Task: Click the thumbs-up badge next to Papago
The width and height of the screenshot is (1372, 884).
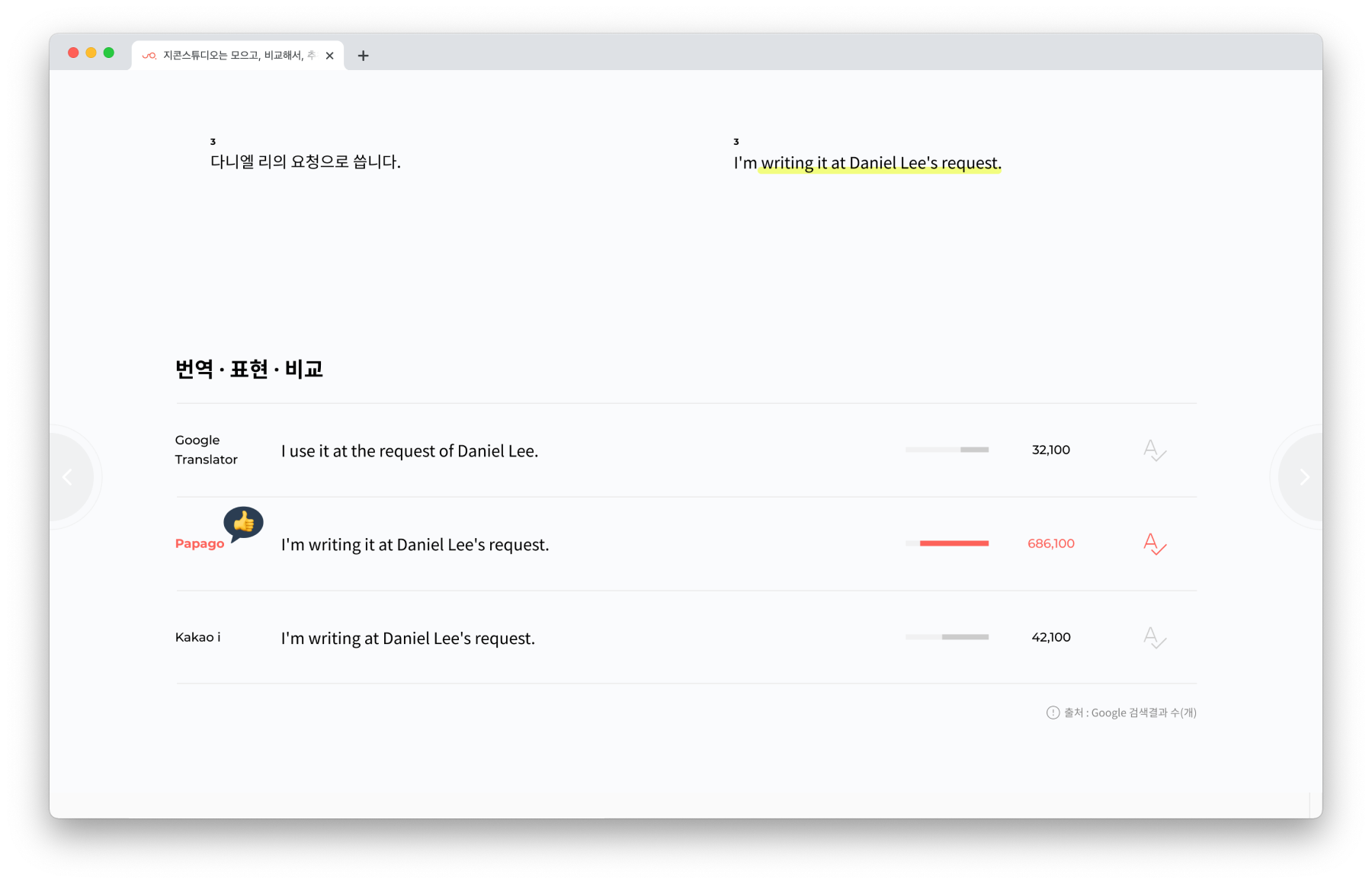Action: (243, 524)
